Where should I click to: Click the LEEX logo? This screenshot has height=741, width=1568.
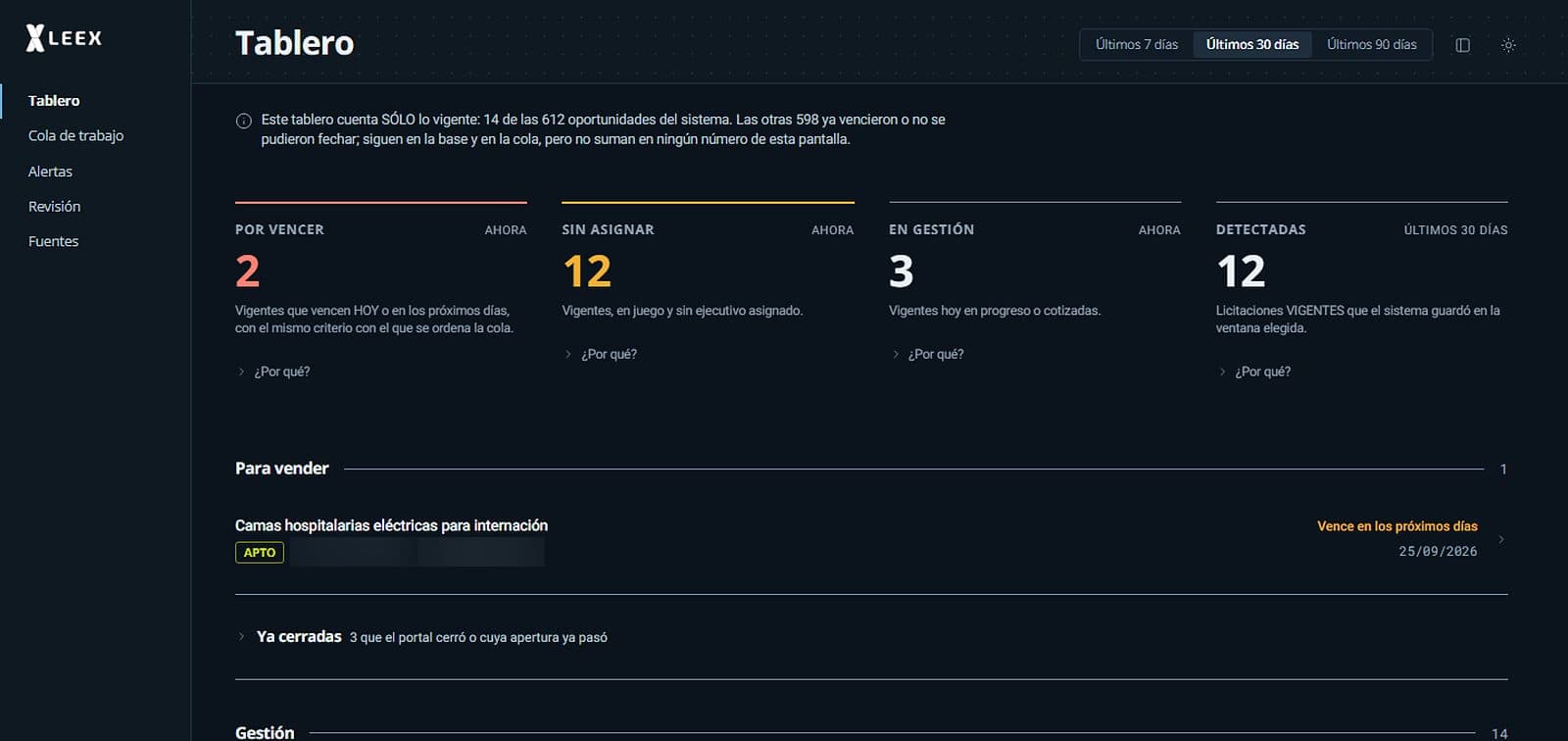[64, 38]
